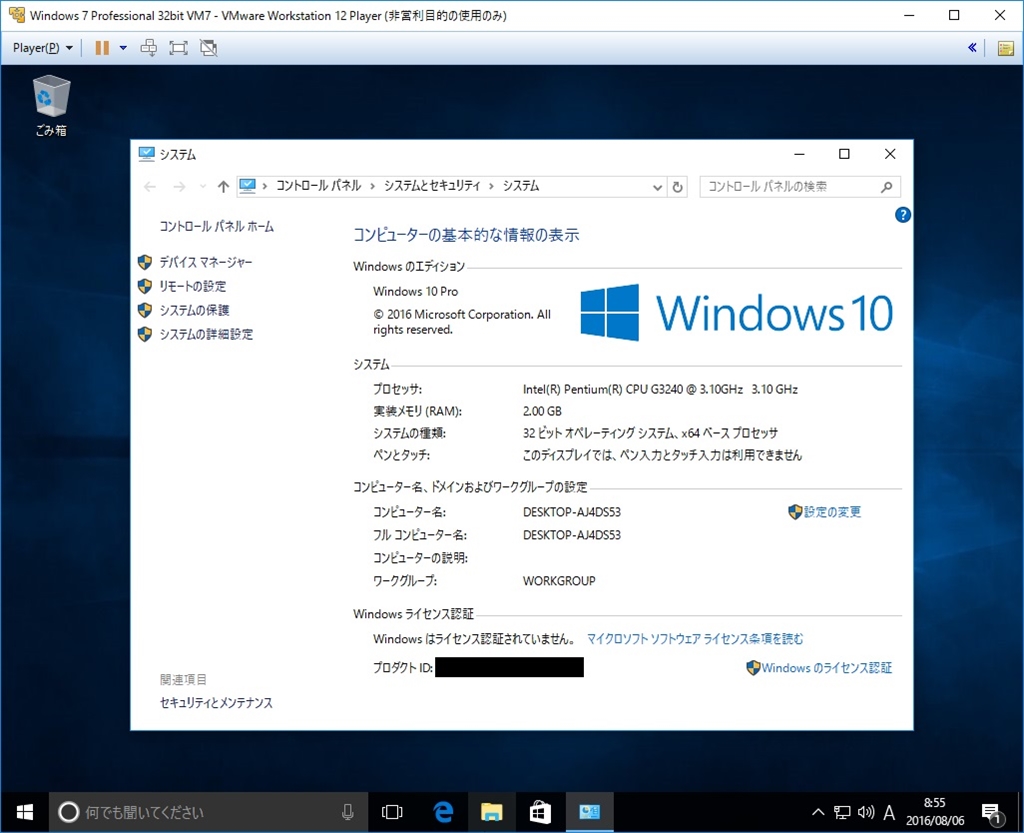
Task: Open Task View from the taskbar
Action: tap(392, 812)
